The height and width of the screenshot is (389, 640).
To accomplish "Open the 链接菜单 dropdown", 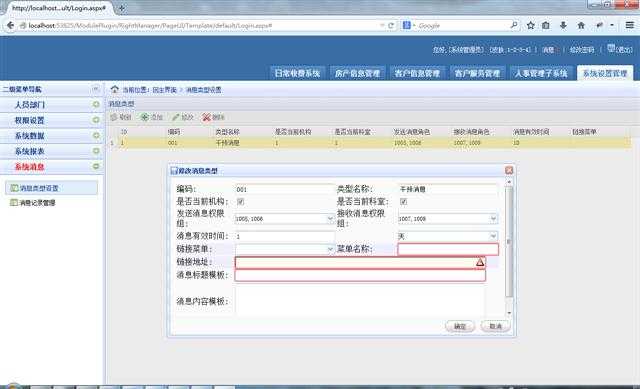I will pyautogui.click(x=330, y=249).
